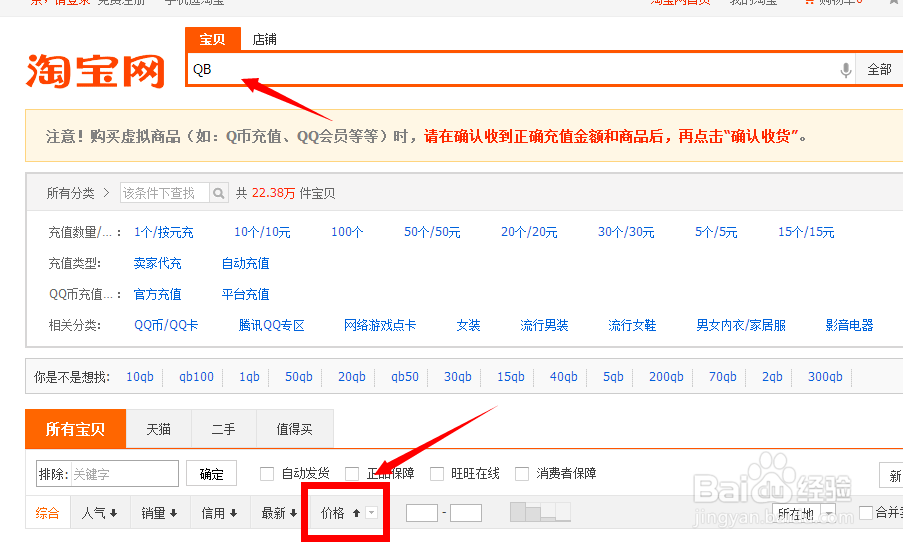Click suggested search 20qb
Screen dimensions: 903x548
[352, 376]
